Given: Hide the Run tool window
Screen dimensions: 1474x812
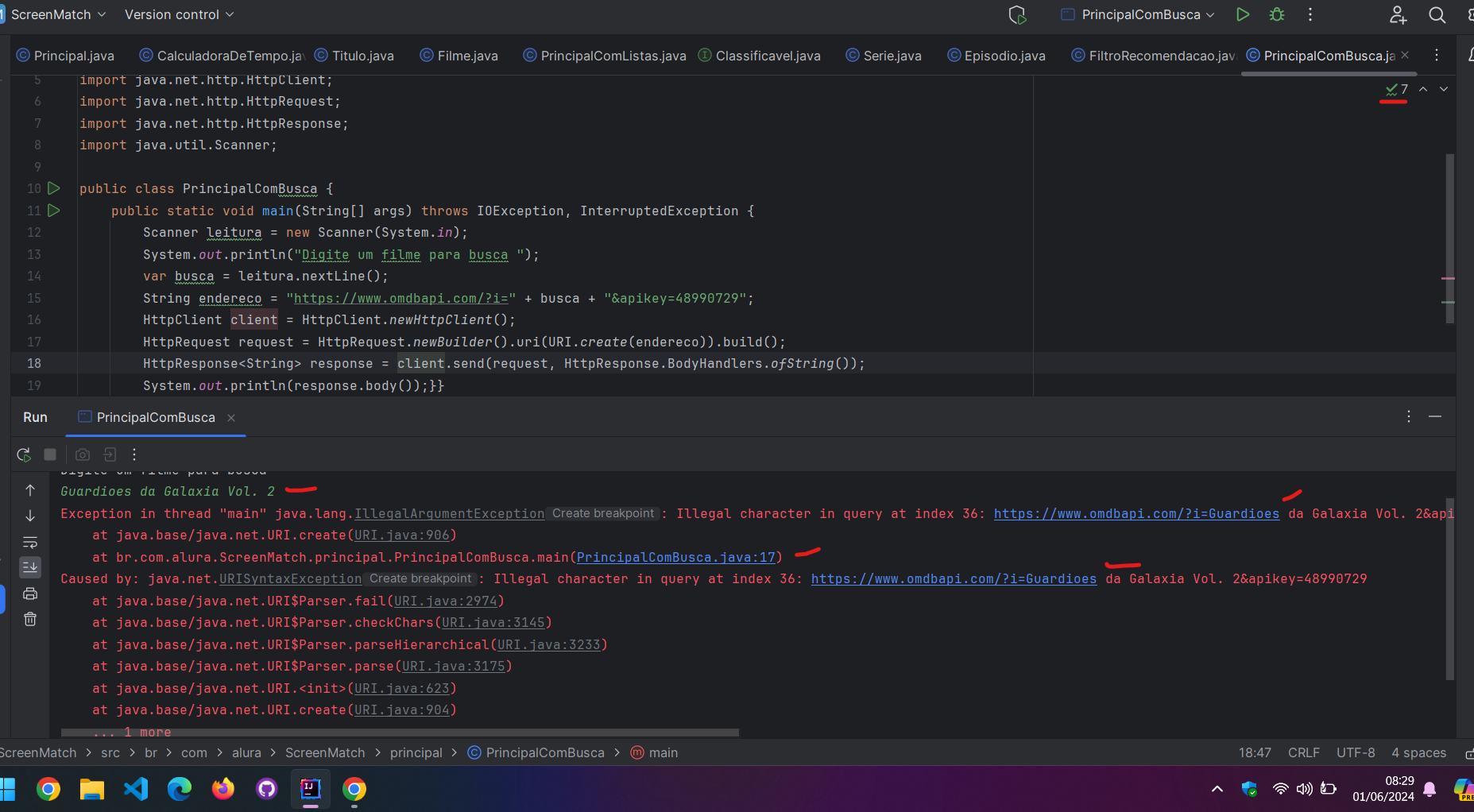Looking at the screenshot, I should tap(1435, 416).
